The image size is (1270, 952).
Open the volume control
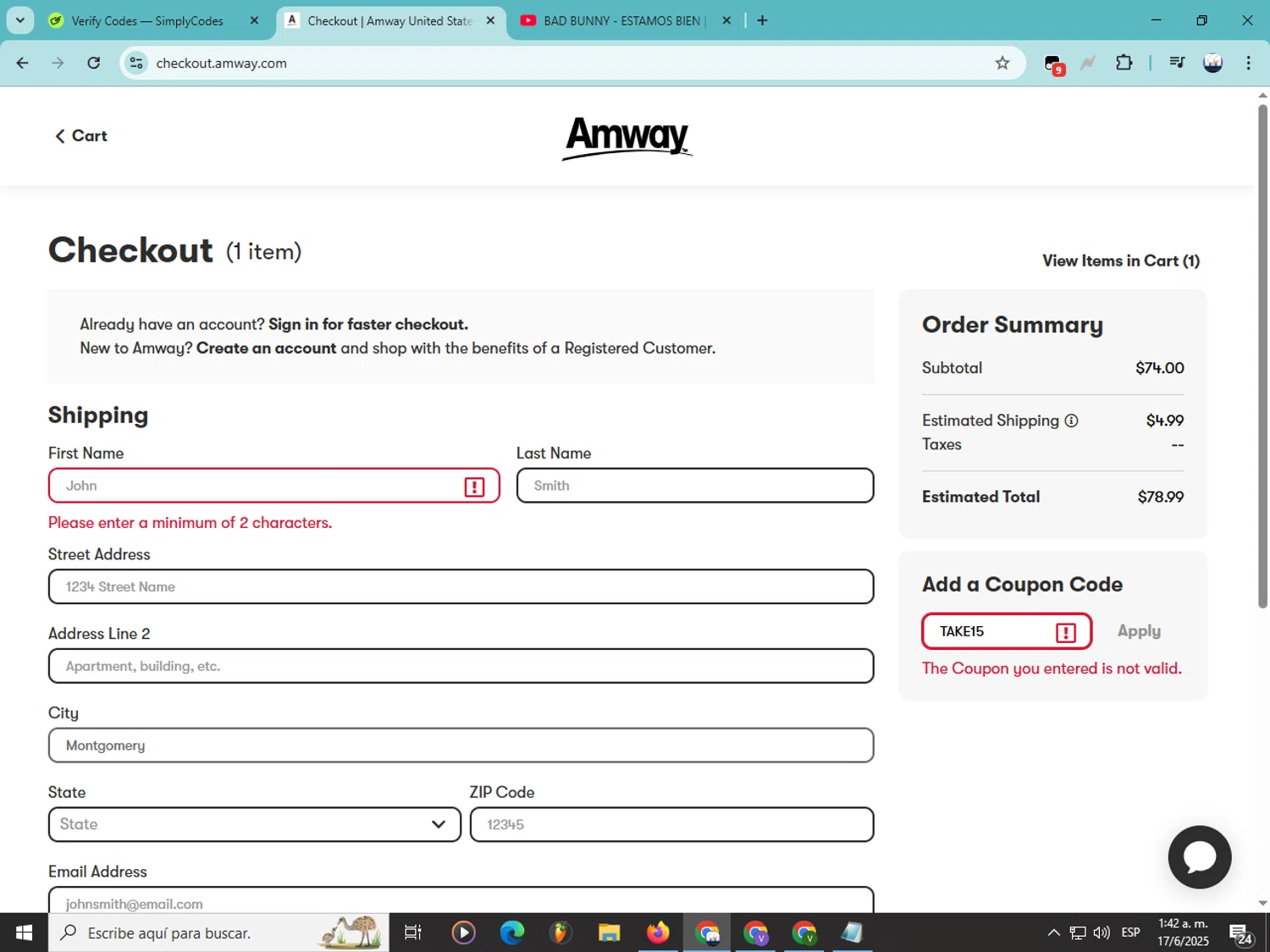1102,933
